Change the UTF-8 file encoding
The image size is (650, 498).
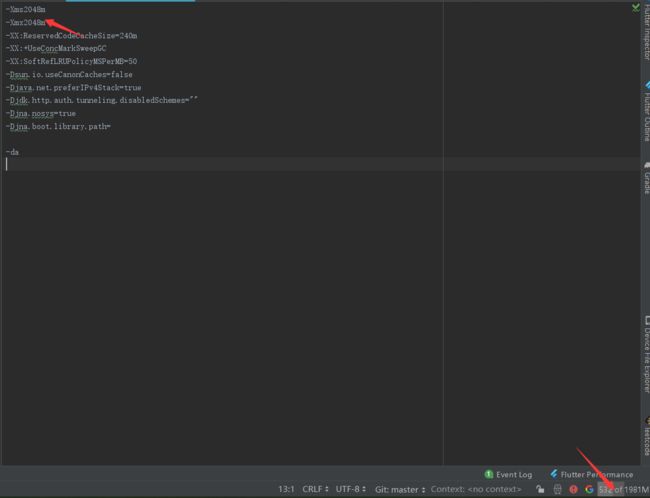pyautogui.click(x=351, y=489)
